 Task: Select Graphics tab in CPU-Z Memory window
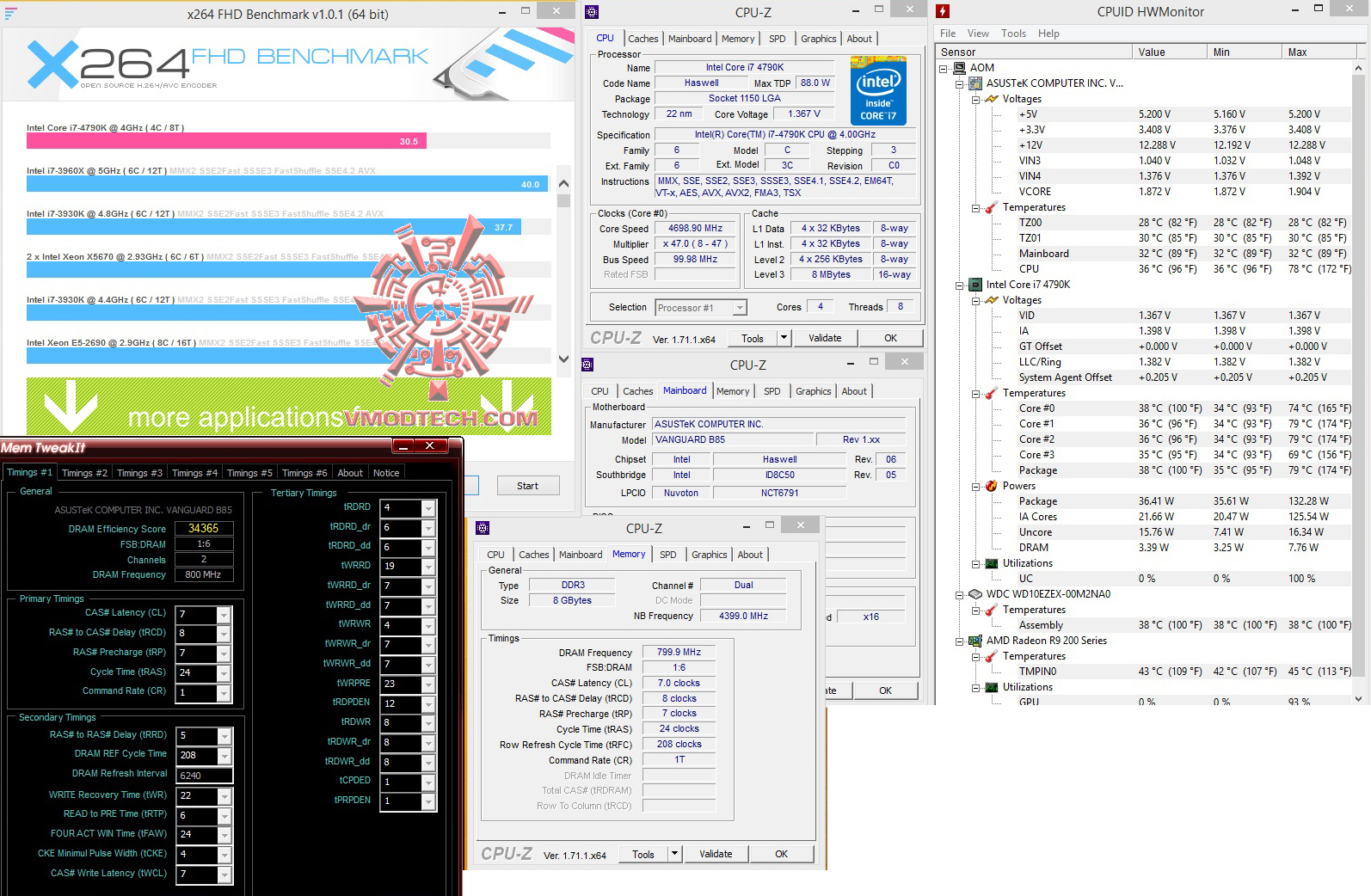point(709,555)
